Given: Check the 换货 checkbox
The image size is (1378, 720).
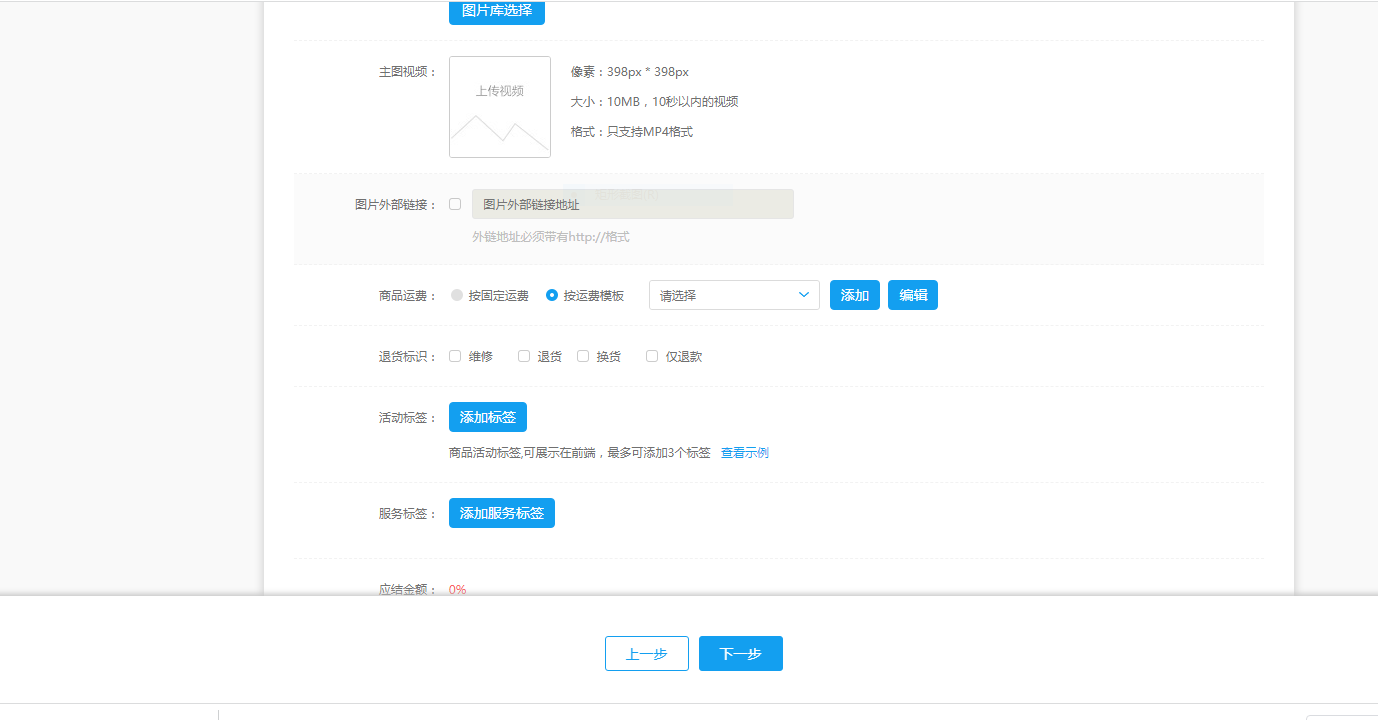Looking at the screenshot, I should tap(583, 356).
